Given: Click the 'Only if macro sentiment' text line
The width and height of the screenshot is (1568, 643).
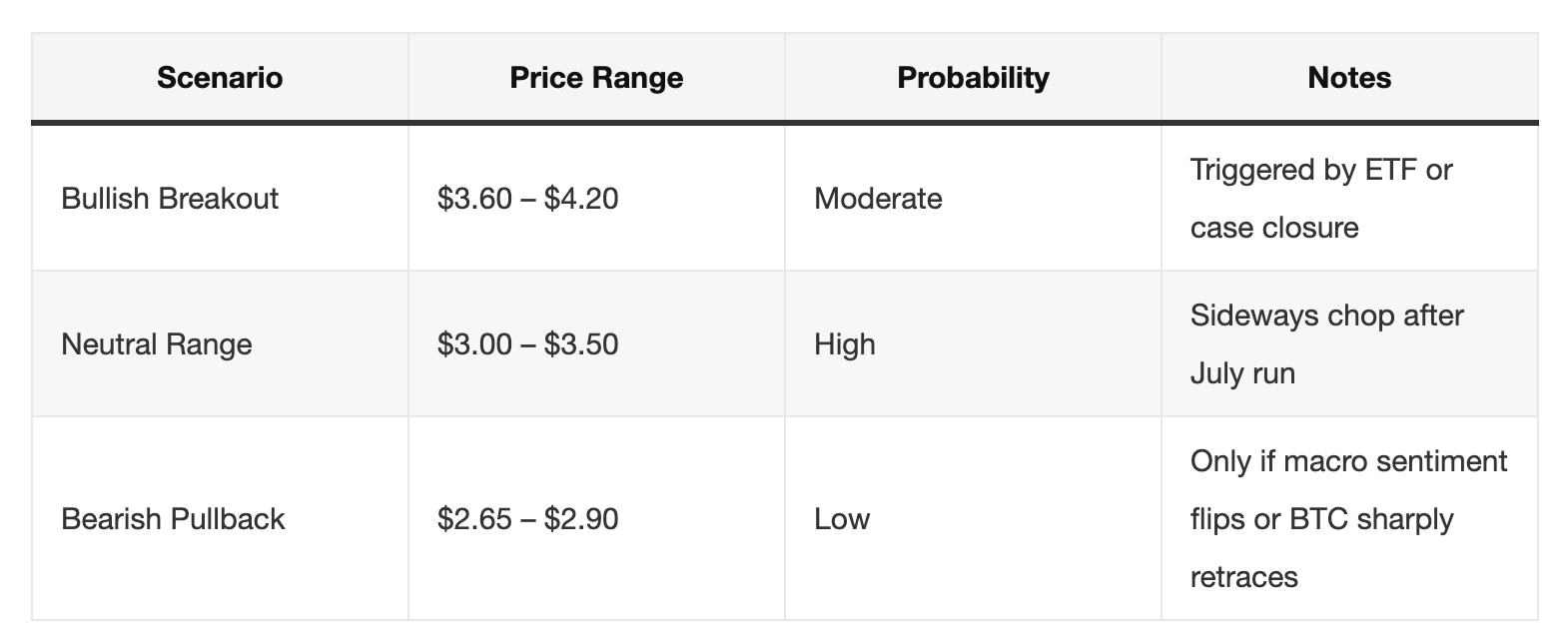Looking at the screenshot, I should [x=1348, y=461].
